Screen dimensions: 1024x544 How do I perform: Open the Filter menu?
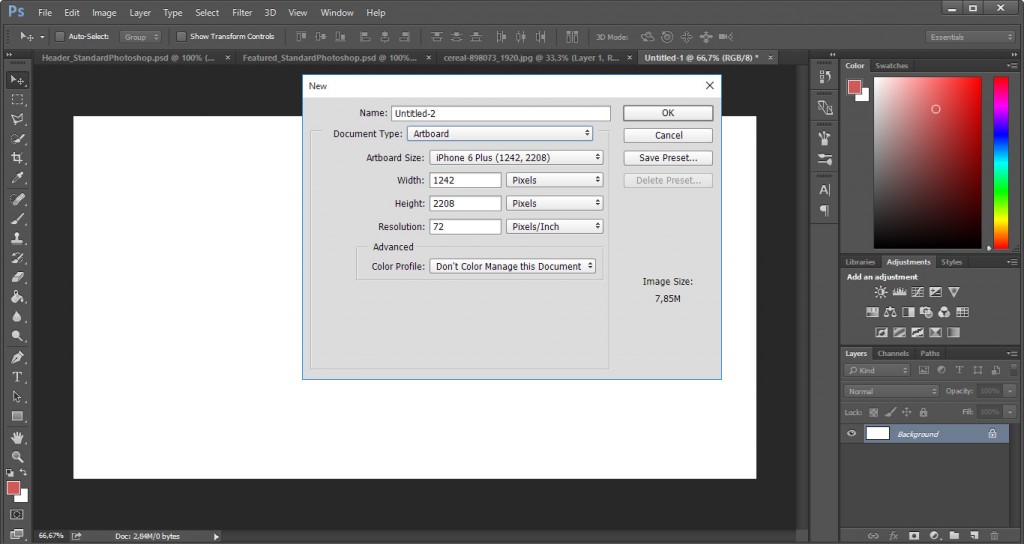242,12
